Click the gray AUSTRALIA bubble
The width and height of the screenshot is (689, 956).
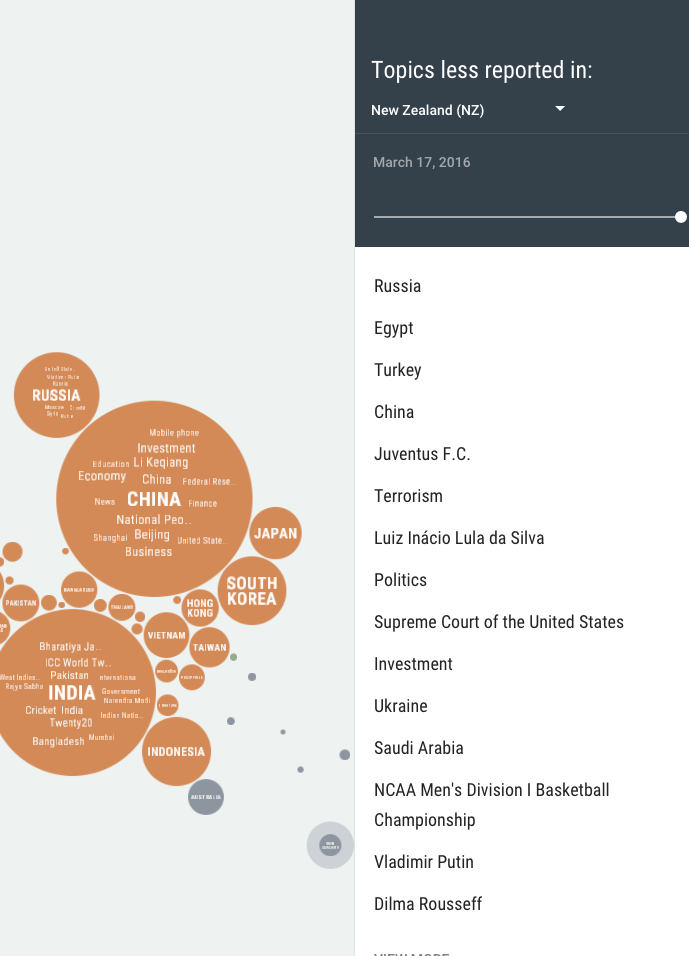pyautogui.click(x=206, y=797)
